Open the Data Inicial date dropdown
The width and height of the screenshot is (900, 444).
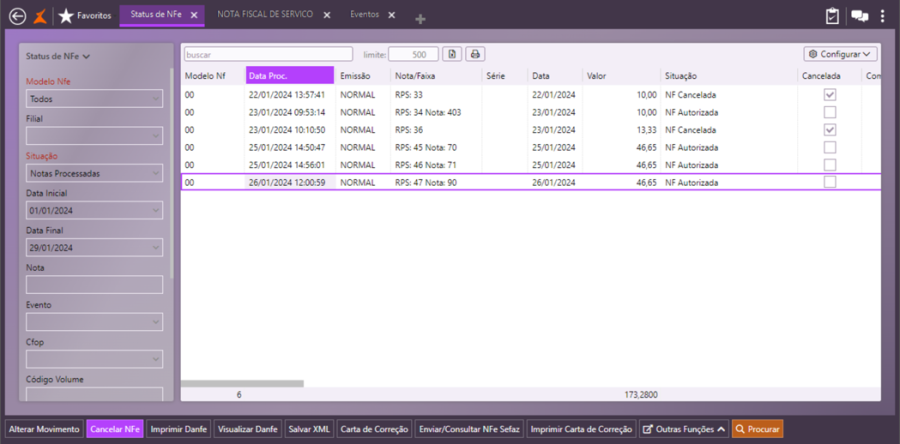pyautogui.click(x=95, y=211)
